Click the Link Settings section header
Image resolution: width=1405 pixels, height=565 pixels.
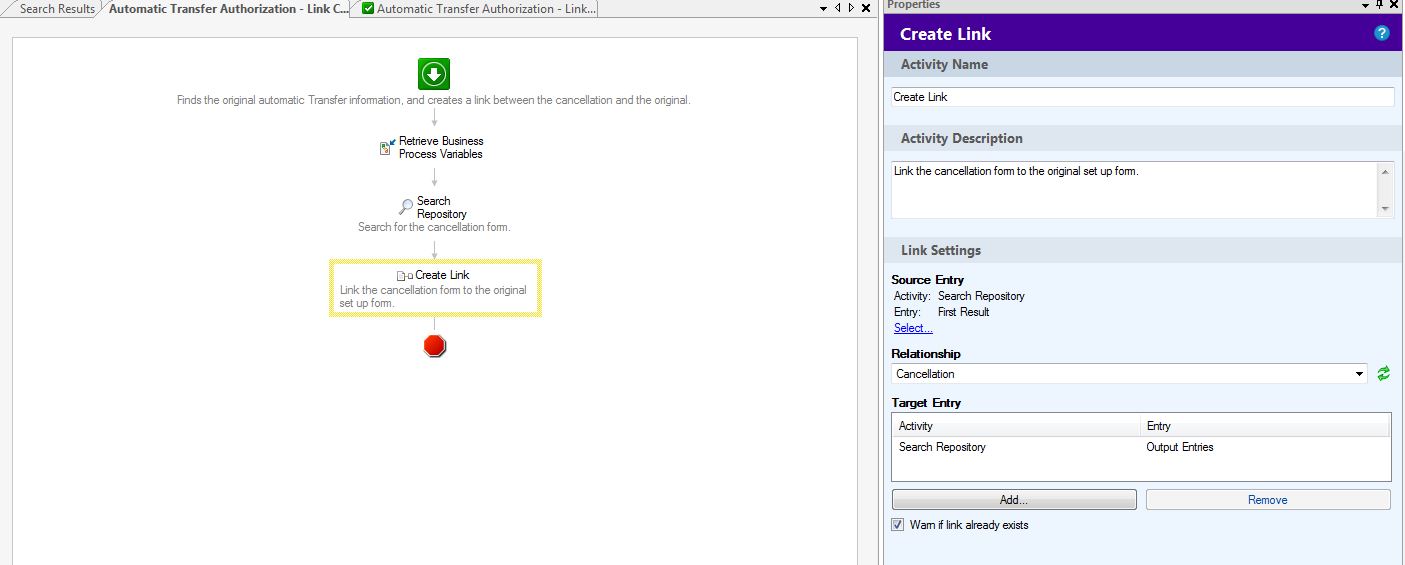point(1141,250)
